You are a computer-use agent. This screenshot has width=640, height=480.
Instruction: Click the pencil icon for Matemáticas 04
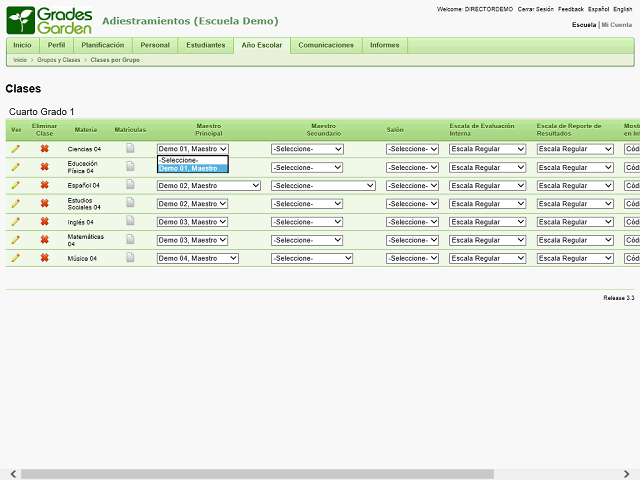(x=16, y=240)
